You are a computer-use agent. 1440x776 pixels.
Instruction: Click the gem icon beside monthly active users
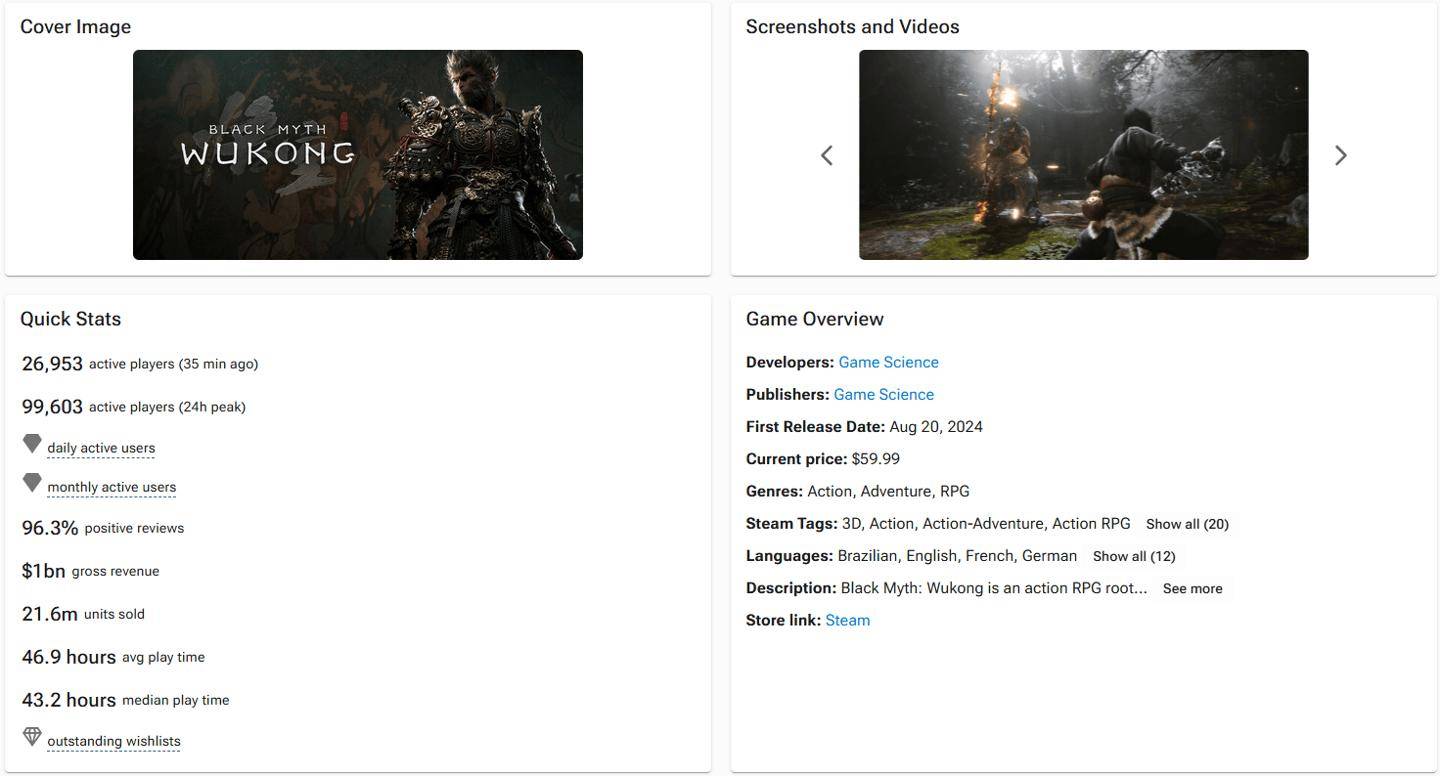coord(32,483)
